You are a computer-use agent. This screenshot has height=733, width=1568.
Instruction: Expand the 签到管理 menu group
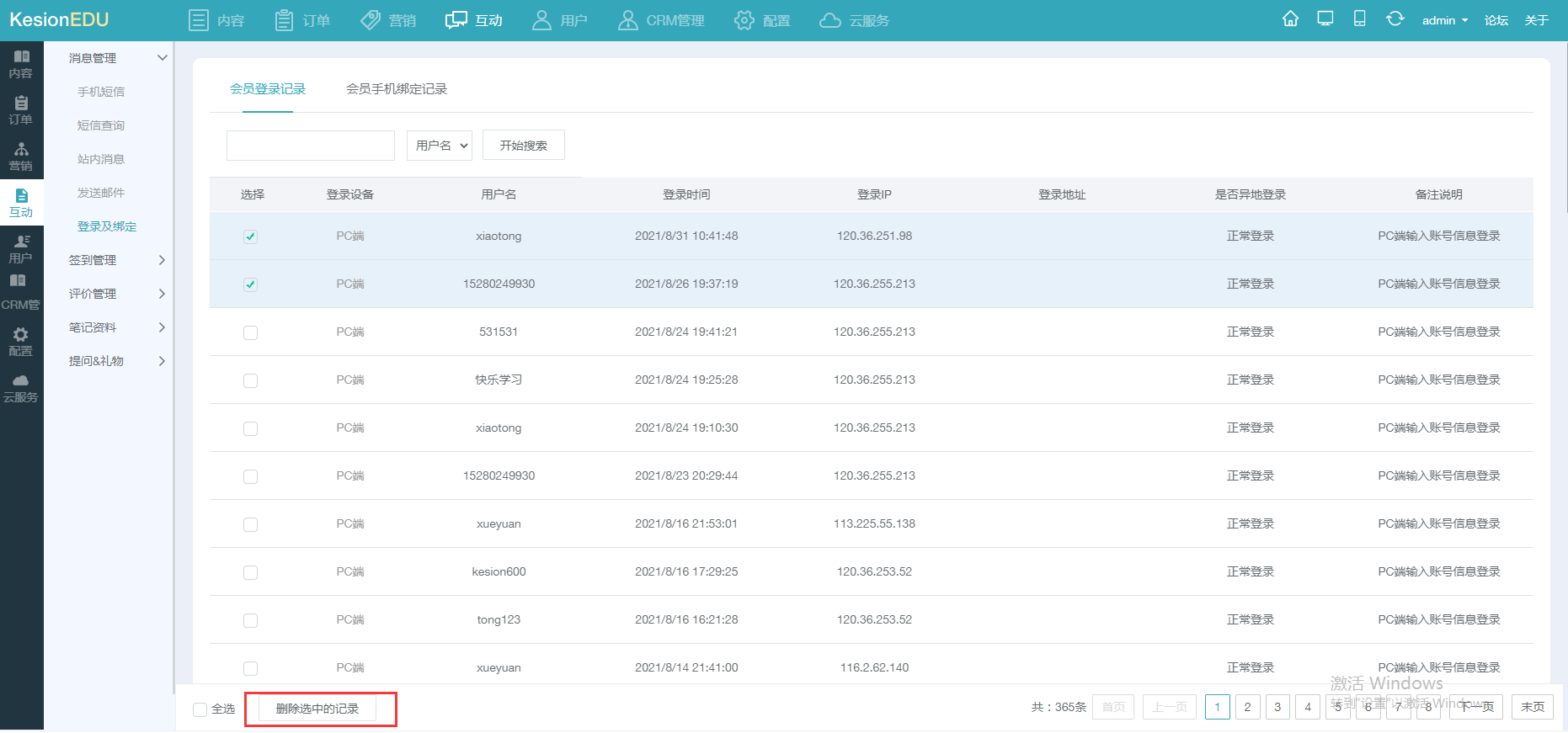[116, 260]
